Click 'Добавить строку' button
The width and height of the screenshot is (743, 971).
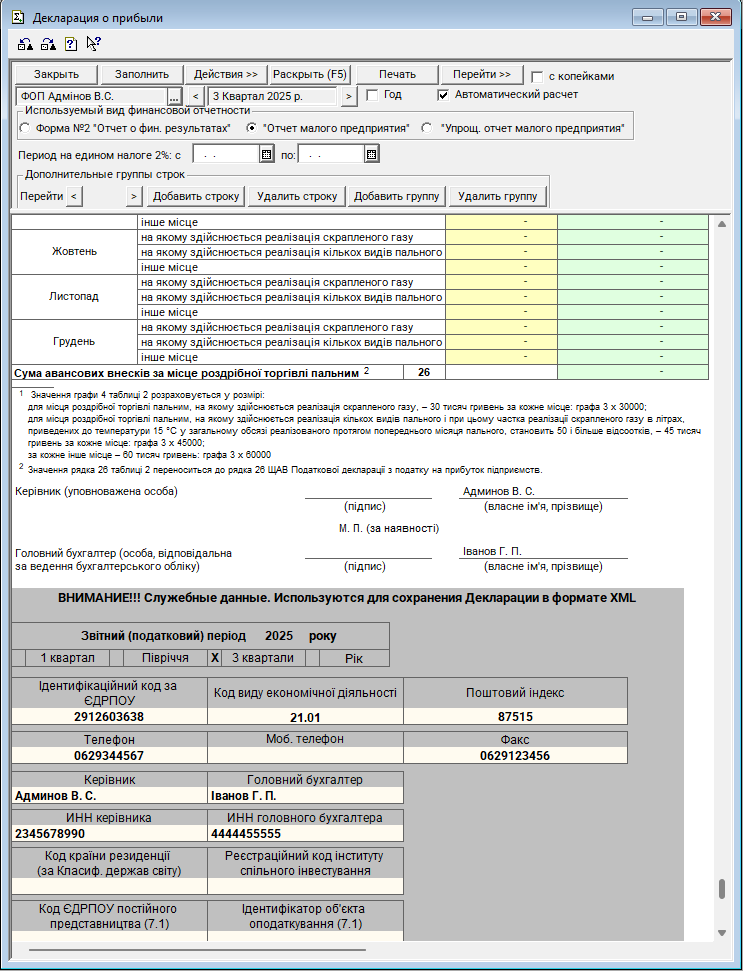(197, 196)
